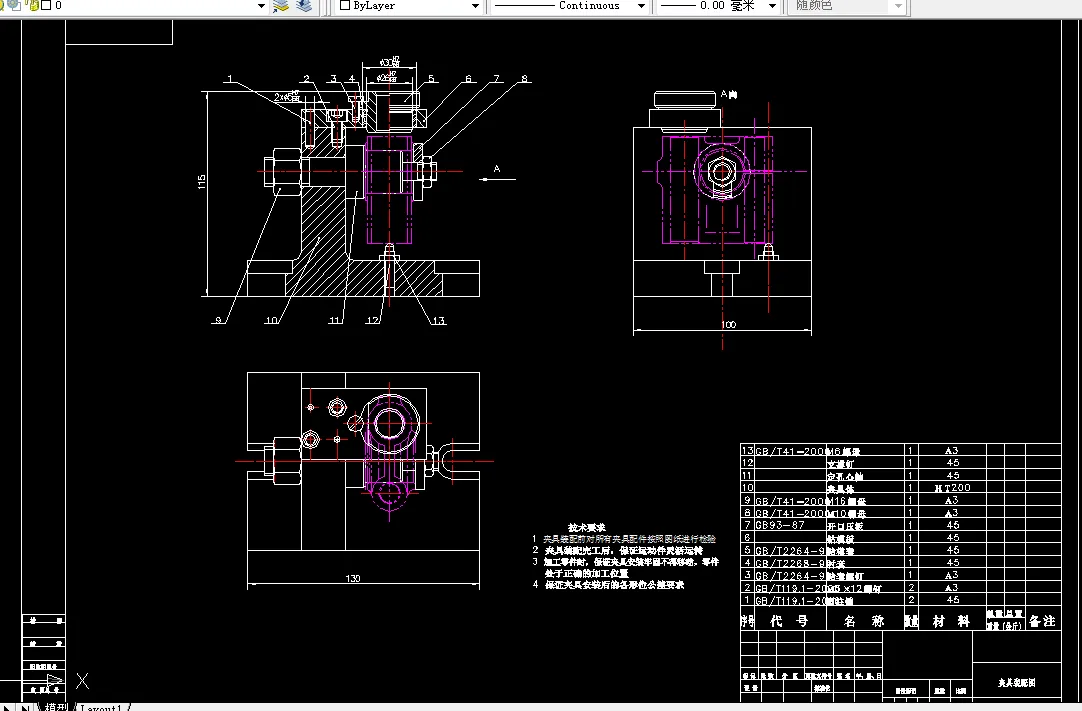Open the 随颜色 plot style dropdown
This screenshot has width=1082, height=711.
click(x=897, y=6)
